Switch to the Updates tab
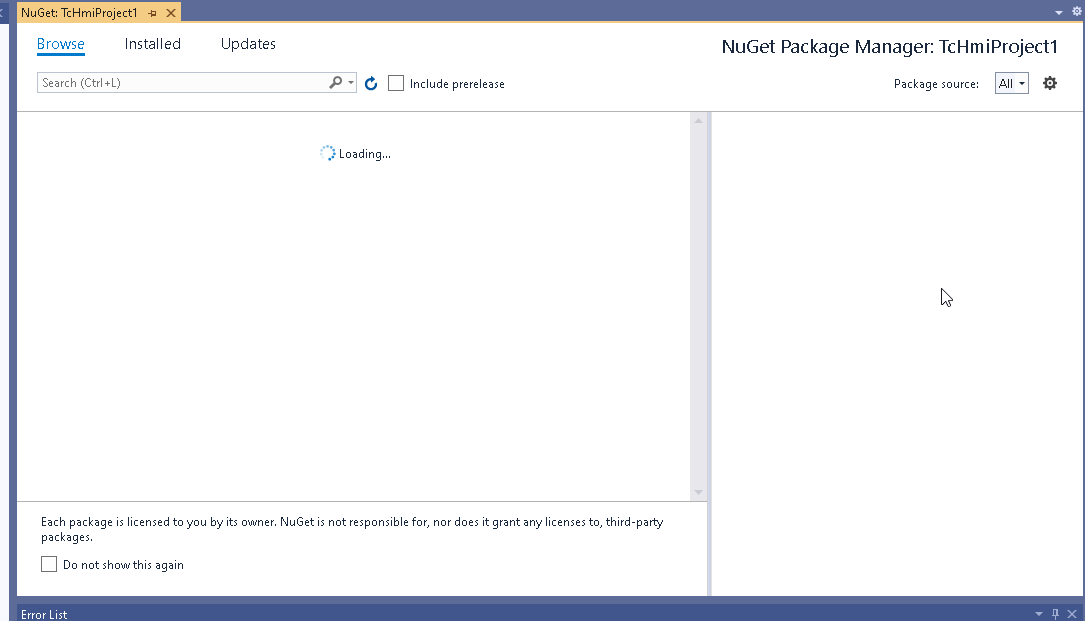Screen dimensions: 1085x621 248,44
